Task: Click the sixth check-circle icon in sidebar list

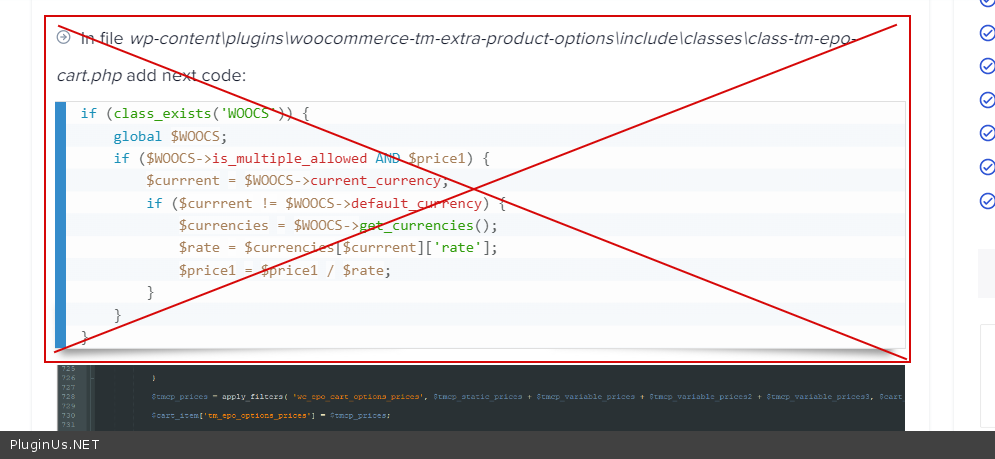Action: click(987, 166)
